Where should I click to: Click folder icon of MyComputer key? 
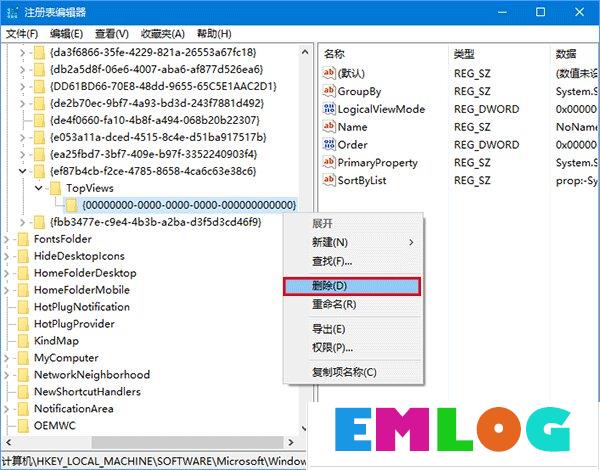click(23, 358)
